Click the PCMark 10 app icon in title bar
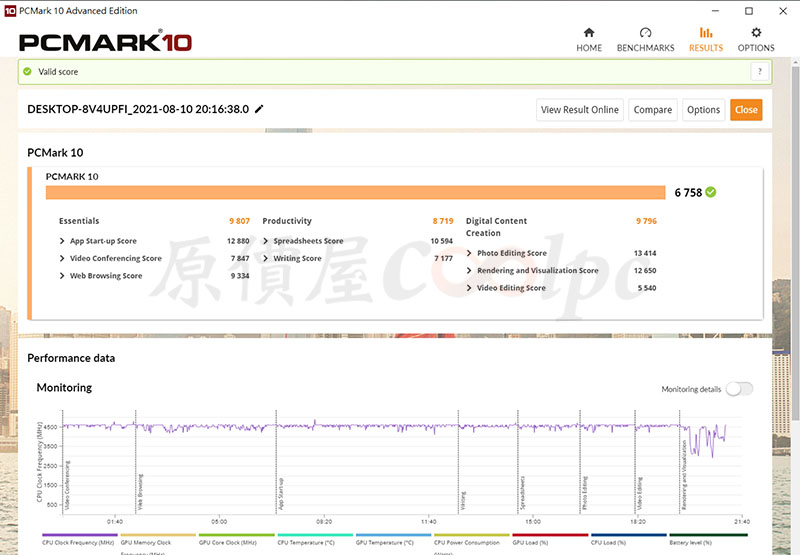Viewport: 800px width, 555px height. click(10, 11)
